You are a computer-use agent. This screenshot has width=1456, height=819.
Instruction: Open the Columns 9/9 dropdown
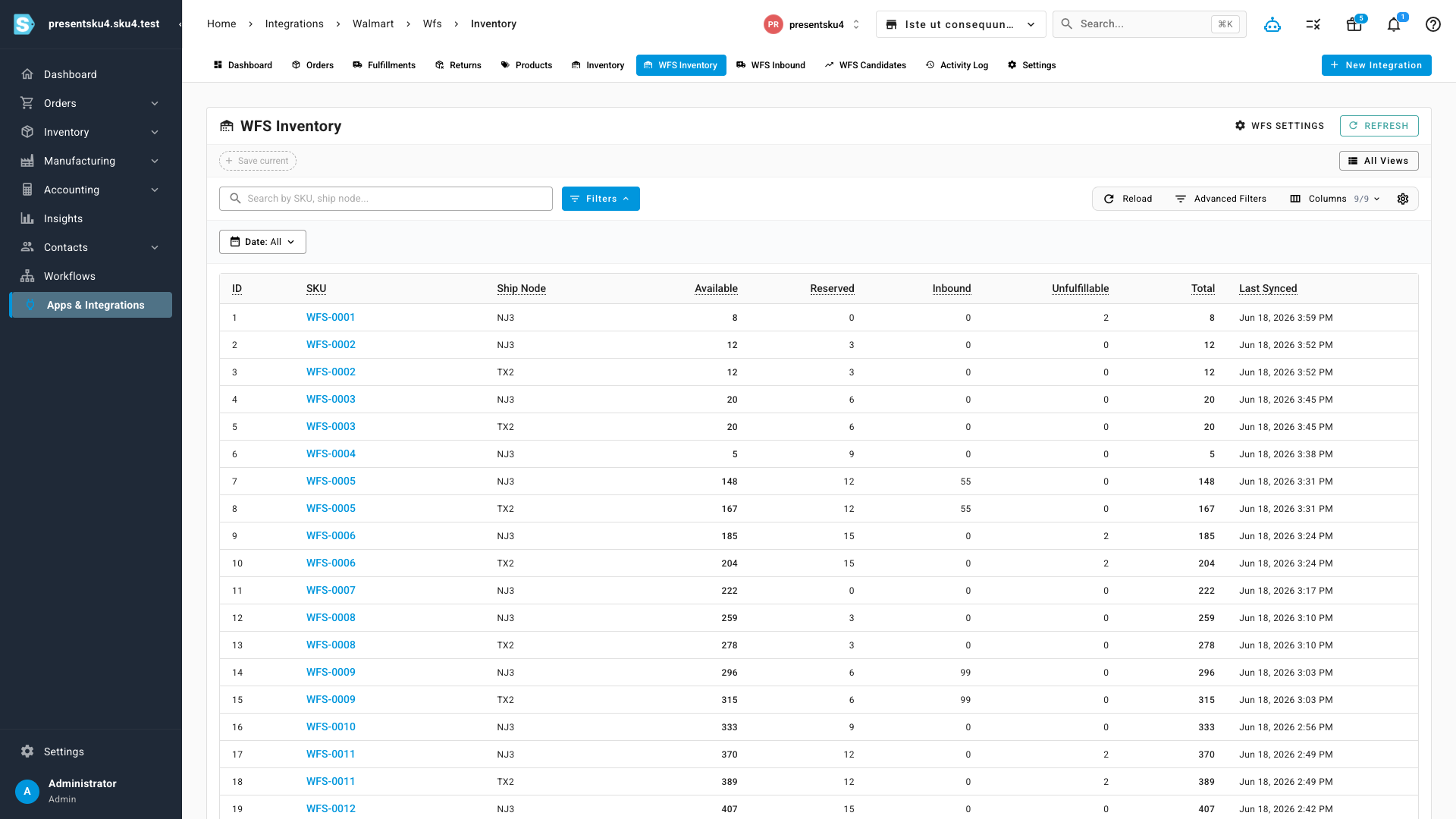1335,199
